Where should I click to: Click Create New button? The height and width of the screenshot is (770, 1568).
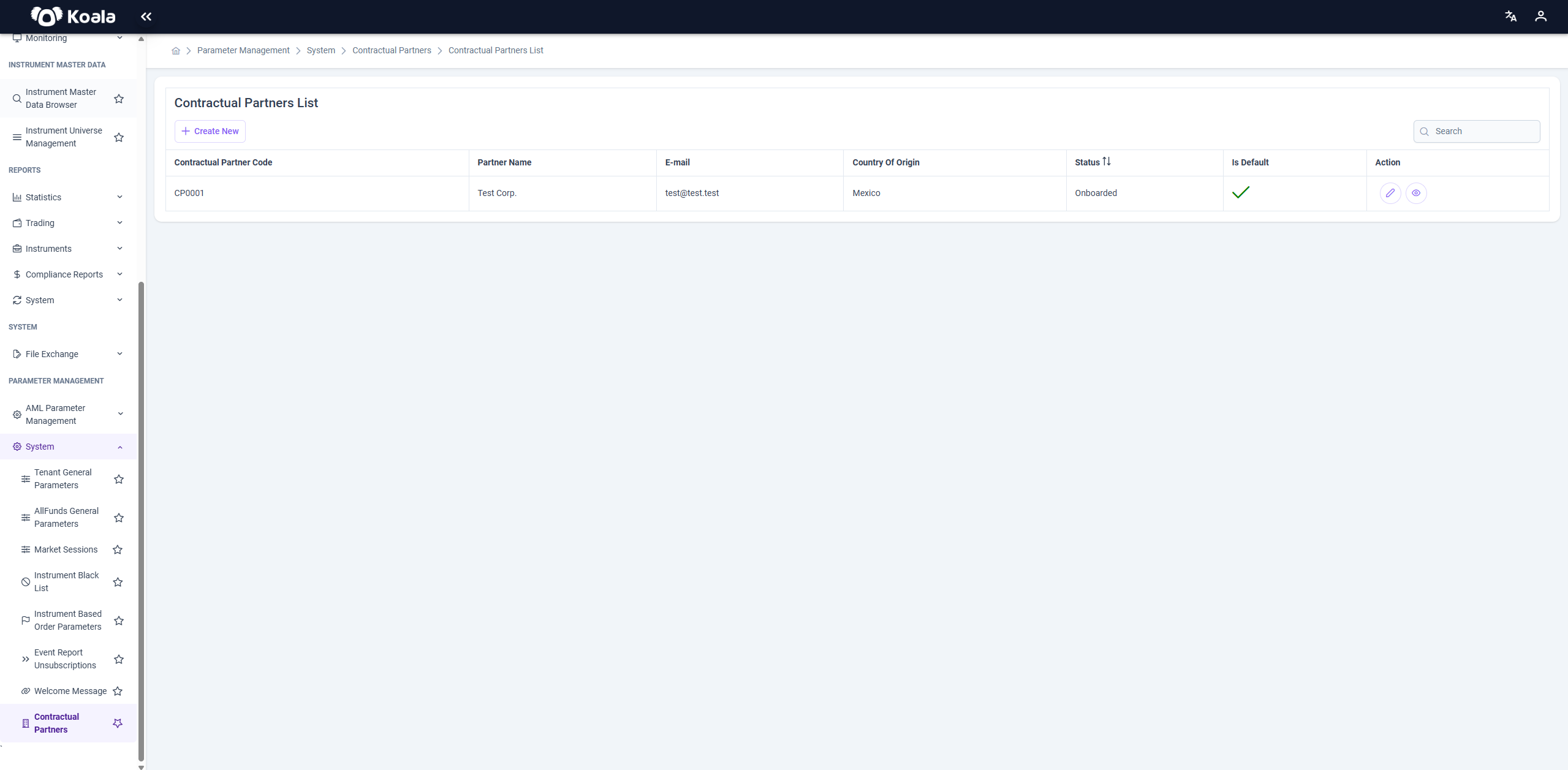pos(210,131)
